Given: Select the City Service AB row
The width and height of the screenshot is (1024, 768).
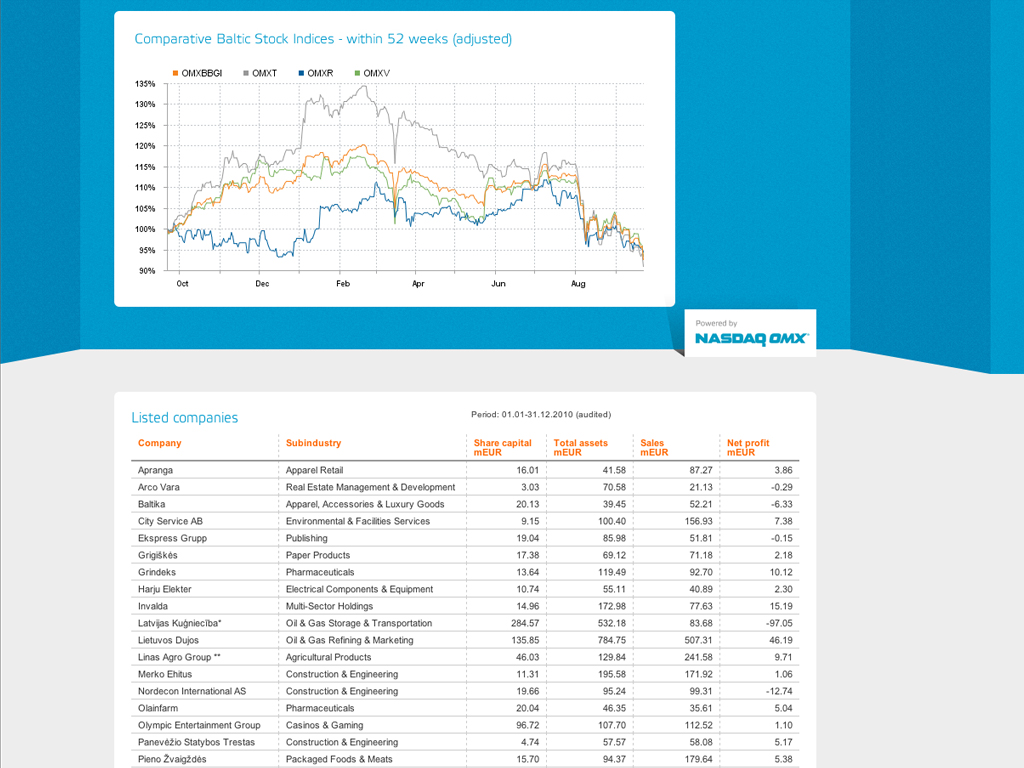Looking at the screenshot, I should pyautogui.click(x=170, y=521).
